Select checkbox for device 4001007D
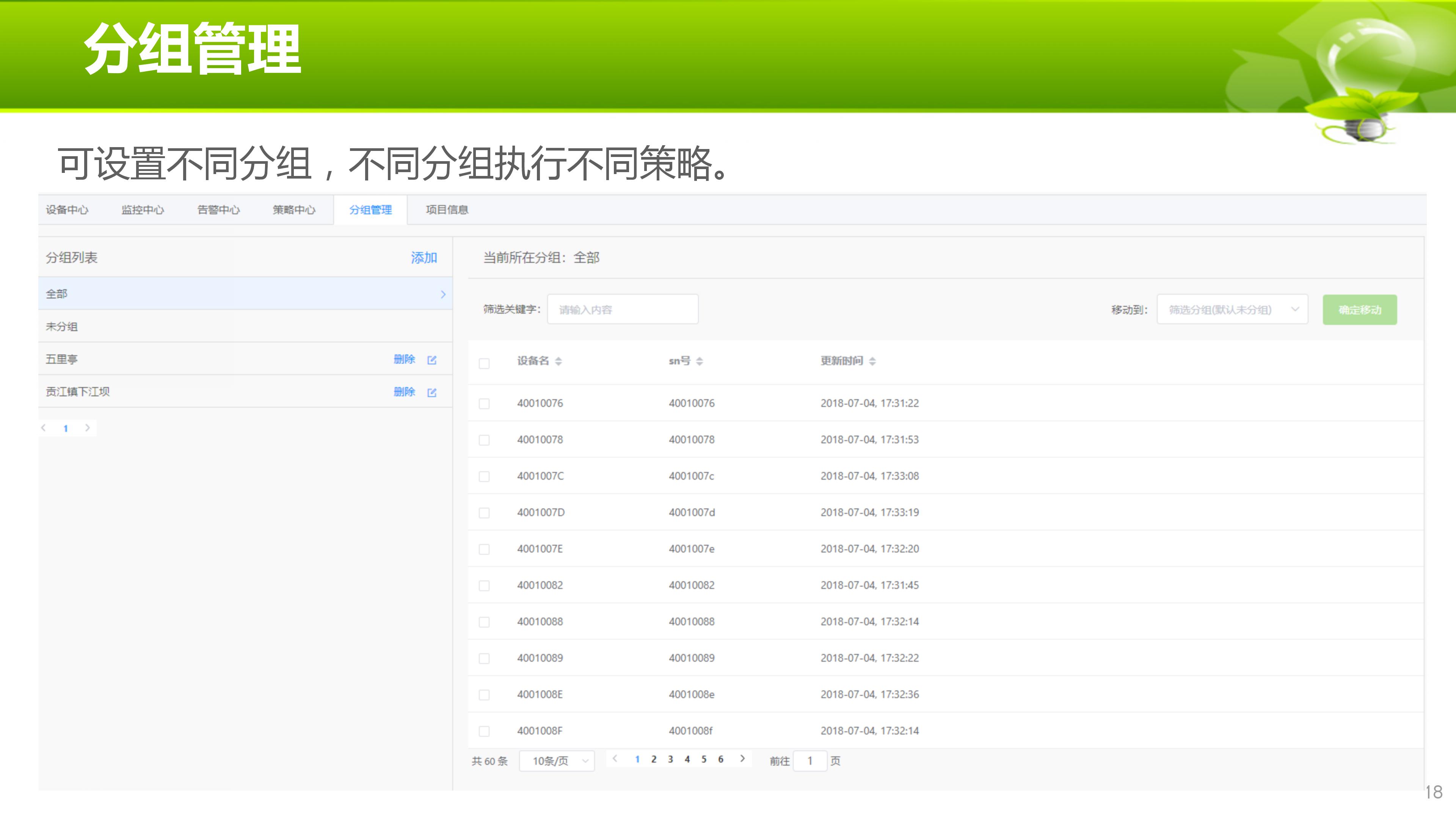 click(x=484, y=513)
